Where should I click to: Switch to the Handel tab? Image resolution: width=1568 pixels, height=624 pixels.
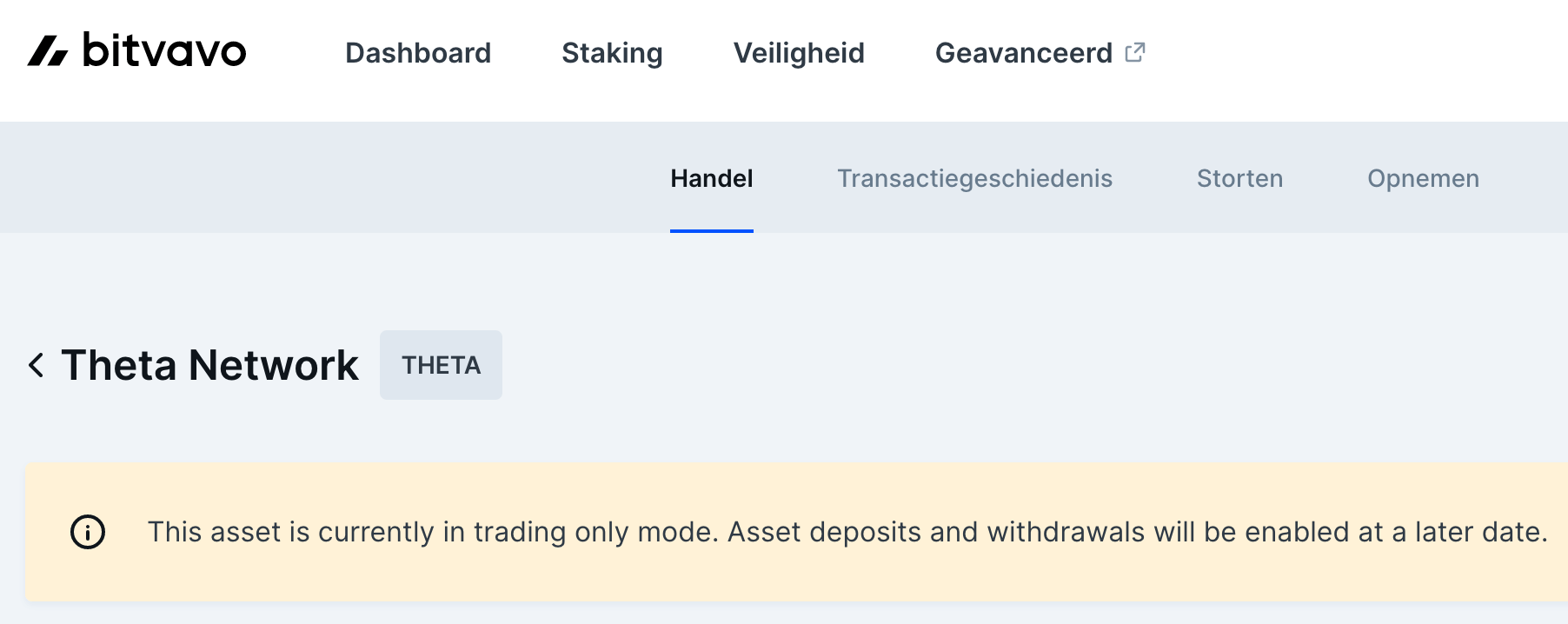click(711, 178)
